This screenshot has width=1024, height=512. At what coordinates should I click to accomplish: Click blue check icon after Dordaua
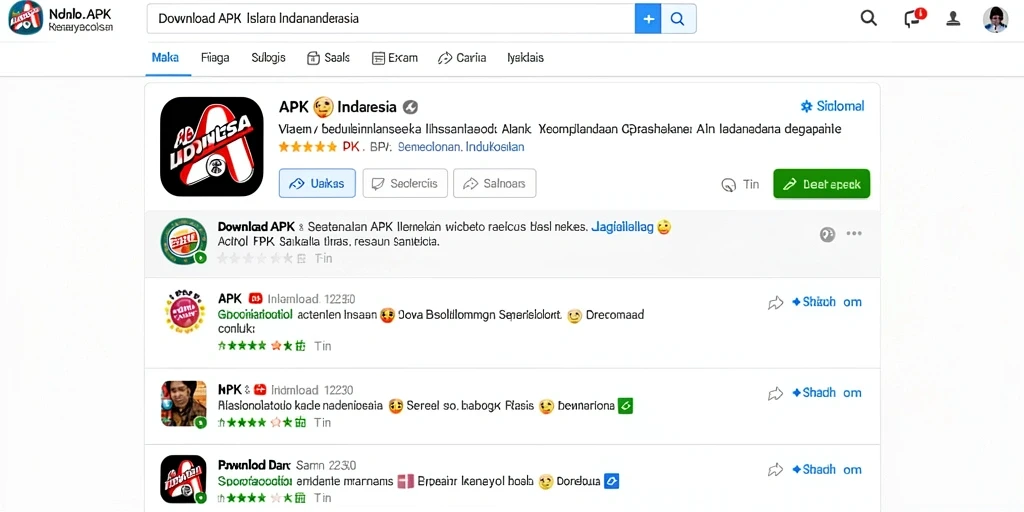coord(611,482)
